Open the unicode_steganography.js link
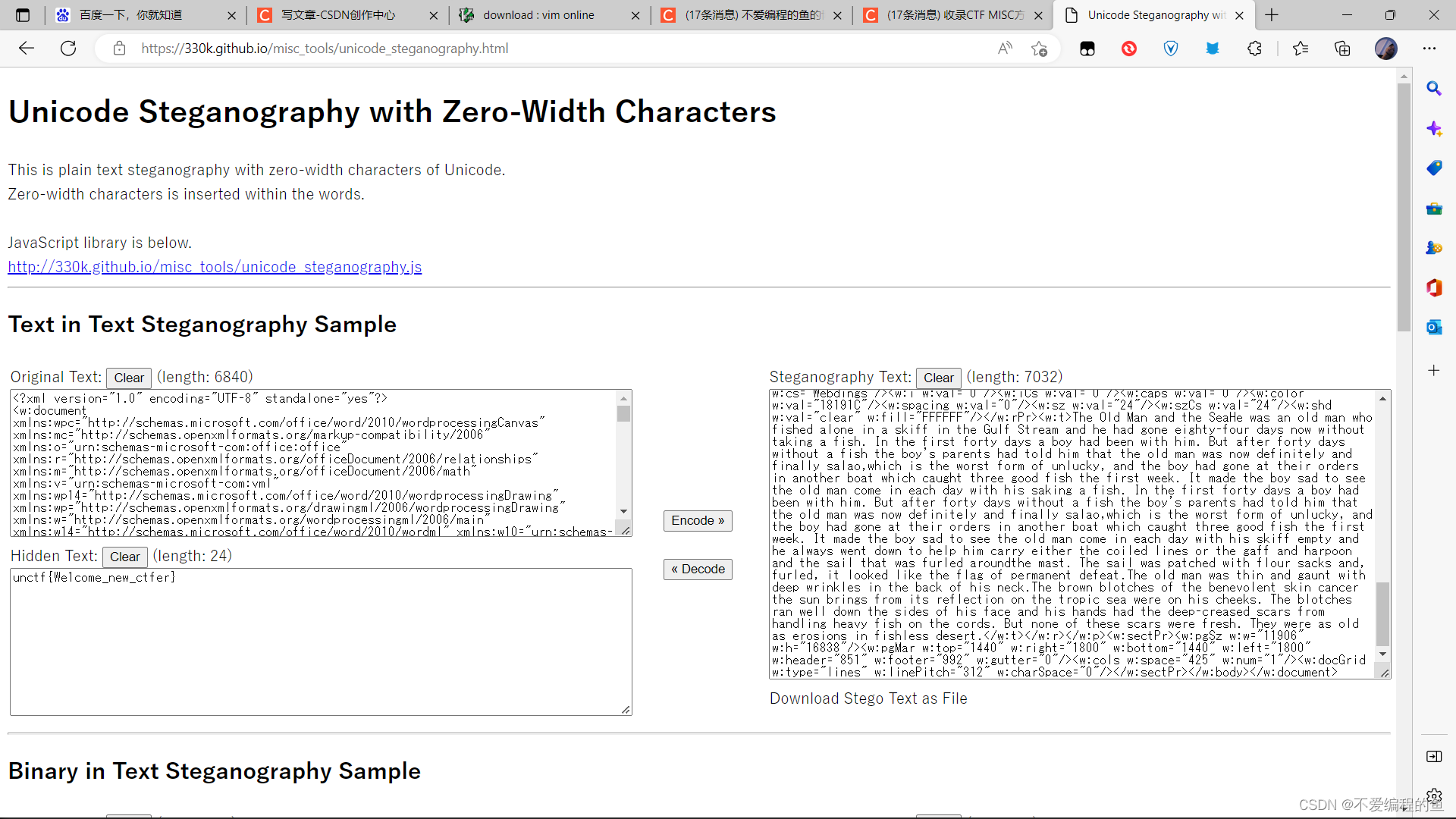1456x819 pixels. (215, 267)
